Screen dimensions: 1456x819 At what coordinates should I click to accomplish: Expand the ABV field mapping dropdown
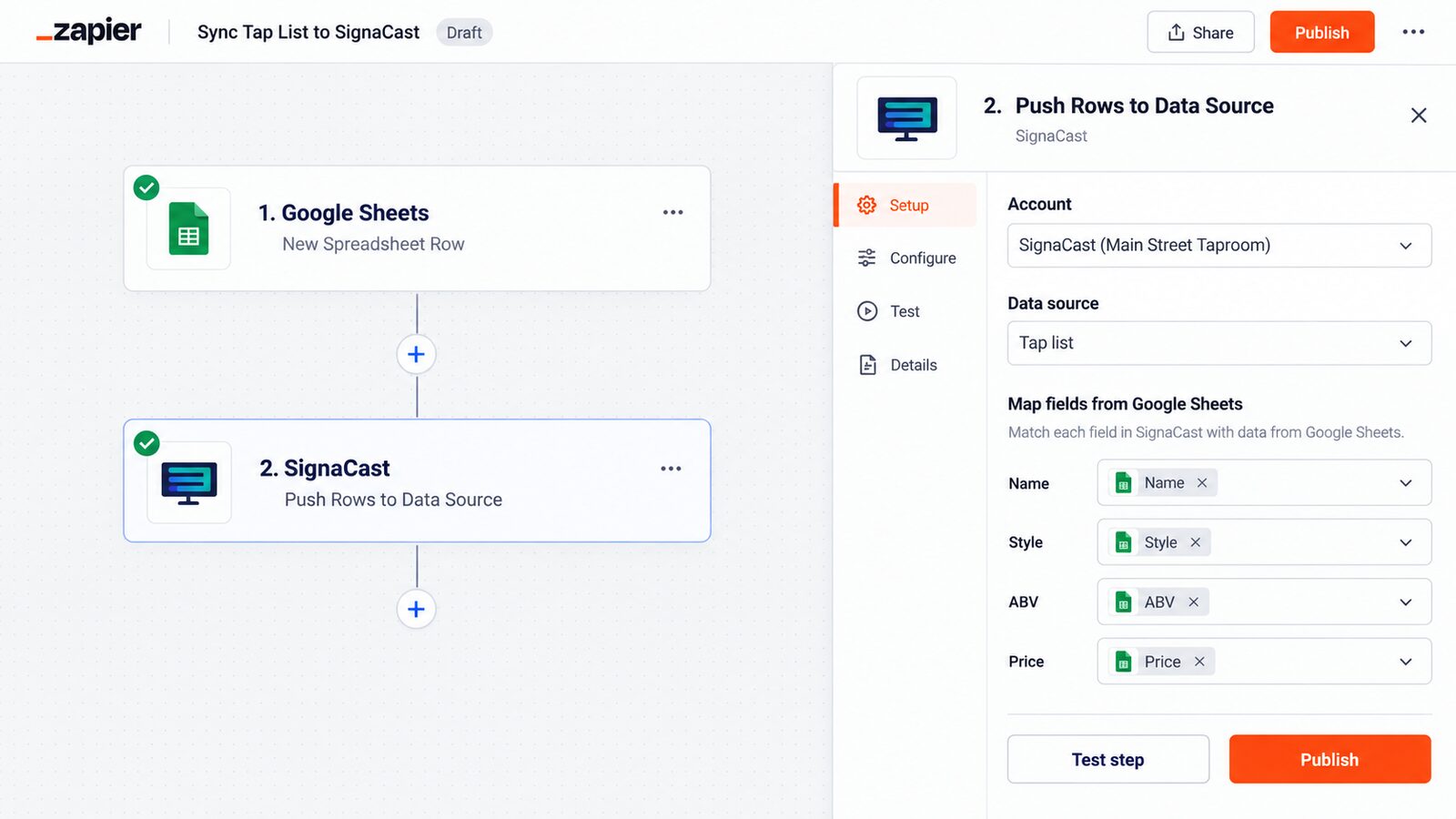[1406, 602]
